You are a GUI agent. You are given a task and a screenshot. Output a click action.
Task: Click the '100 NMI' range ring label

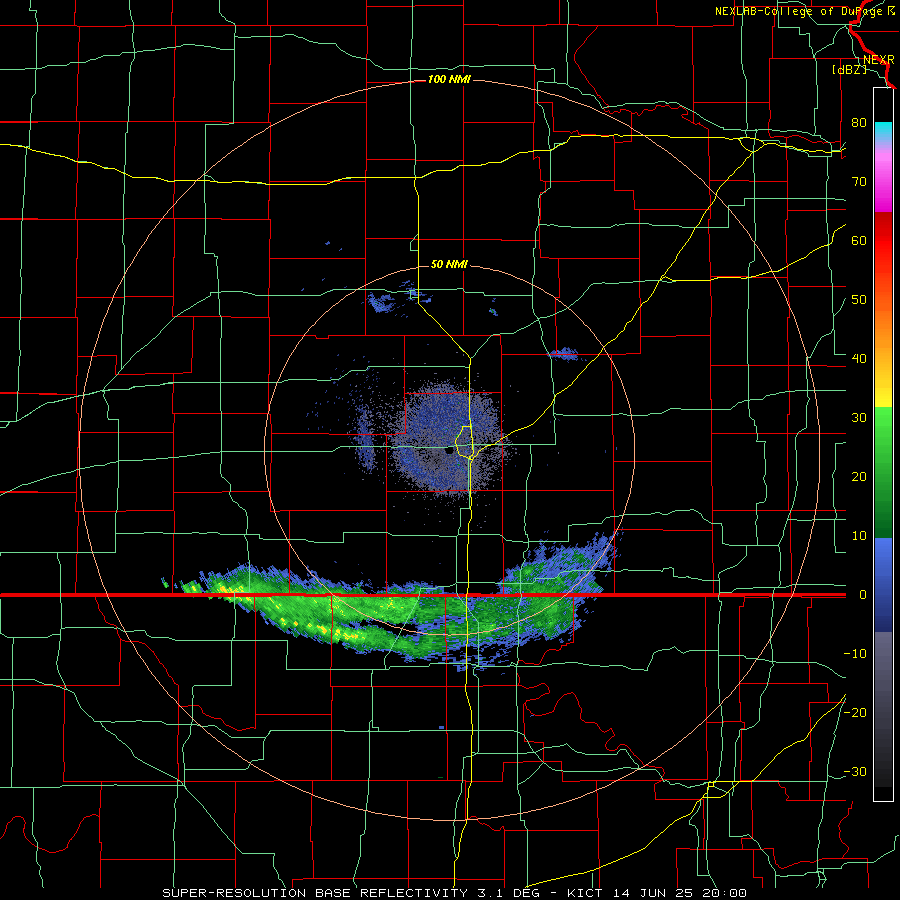449,79
